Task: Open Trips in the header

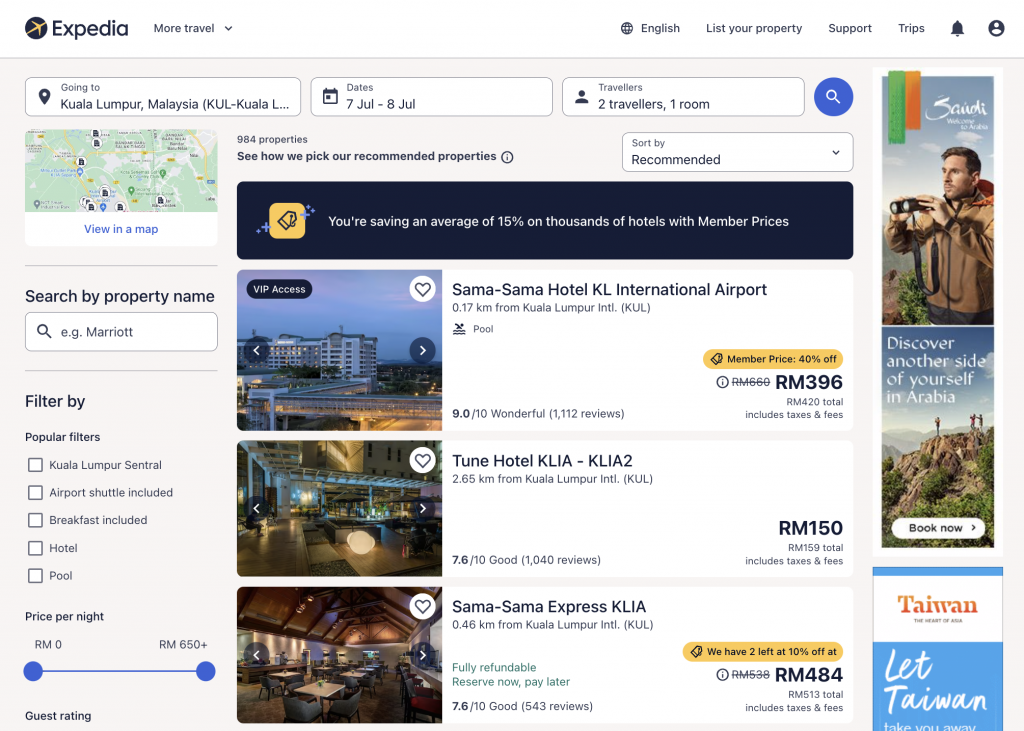Action: coord(911,28)
